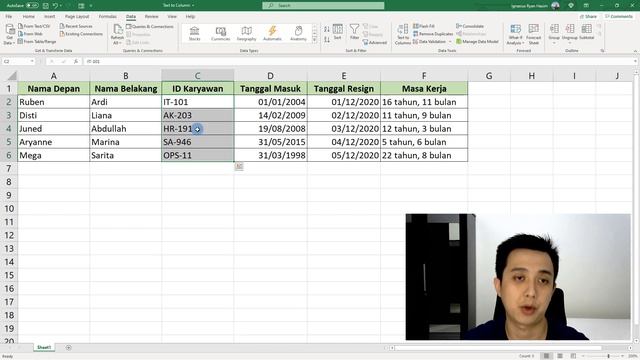Click the Share button

(589, 17)
